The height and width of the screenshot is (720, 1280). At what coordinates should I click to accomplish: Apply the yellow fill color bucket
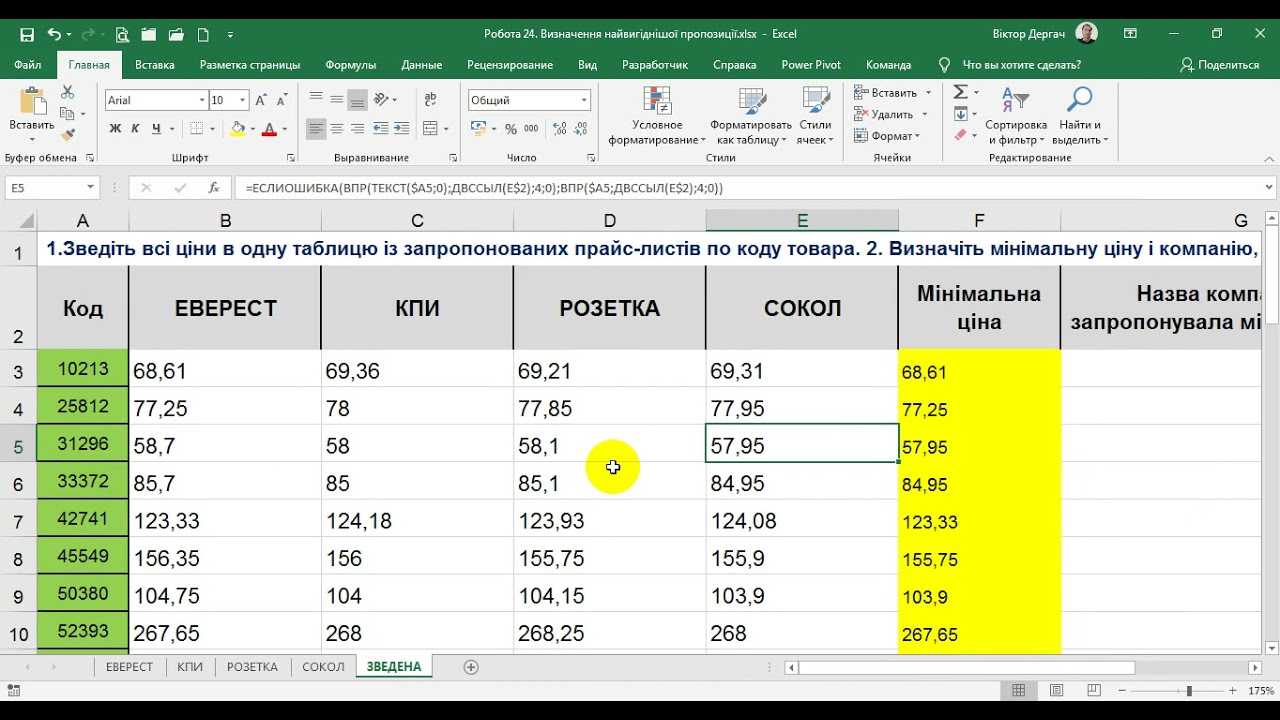pyautogui.click(x=237, y=129)
